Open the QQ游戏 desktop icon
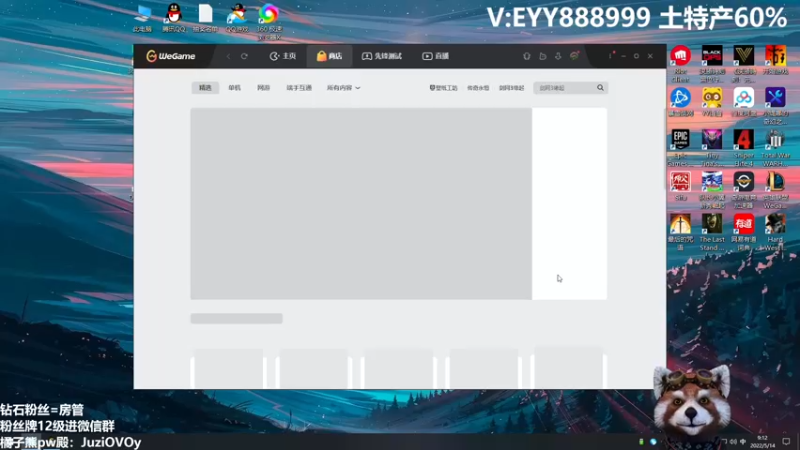The image size is (800, 450). coord(237,18)
